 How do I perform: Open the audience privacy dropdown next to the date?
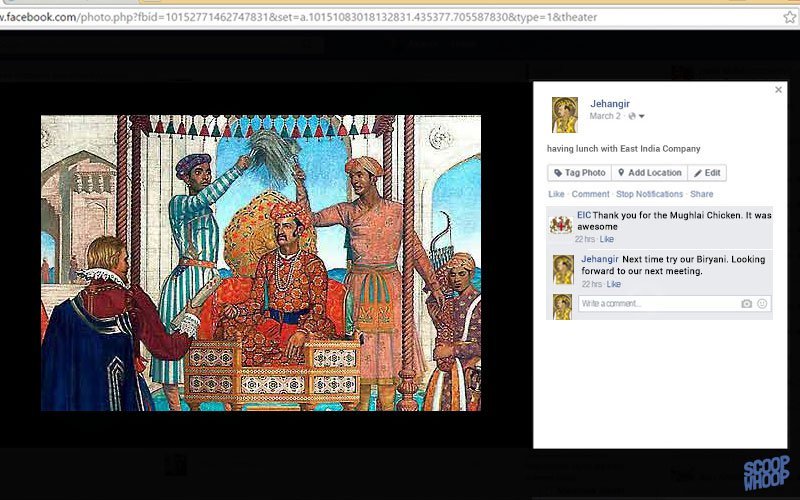636,116
